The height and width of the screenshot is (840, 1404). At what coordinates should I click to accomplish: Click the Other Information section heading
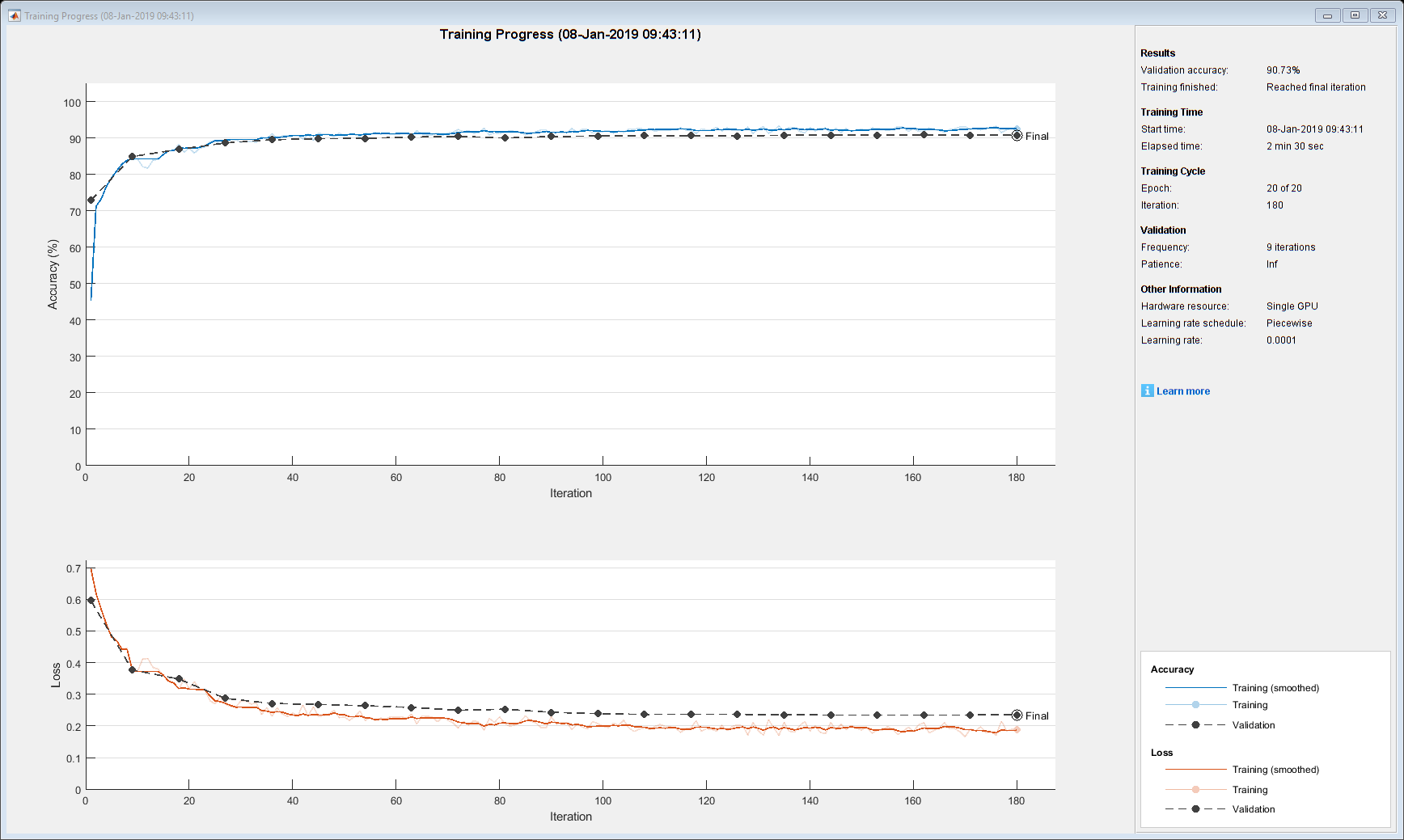point(1181,289)
